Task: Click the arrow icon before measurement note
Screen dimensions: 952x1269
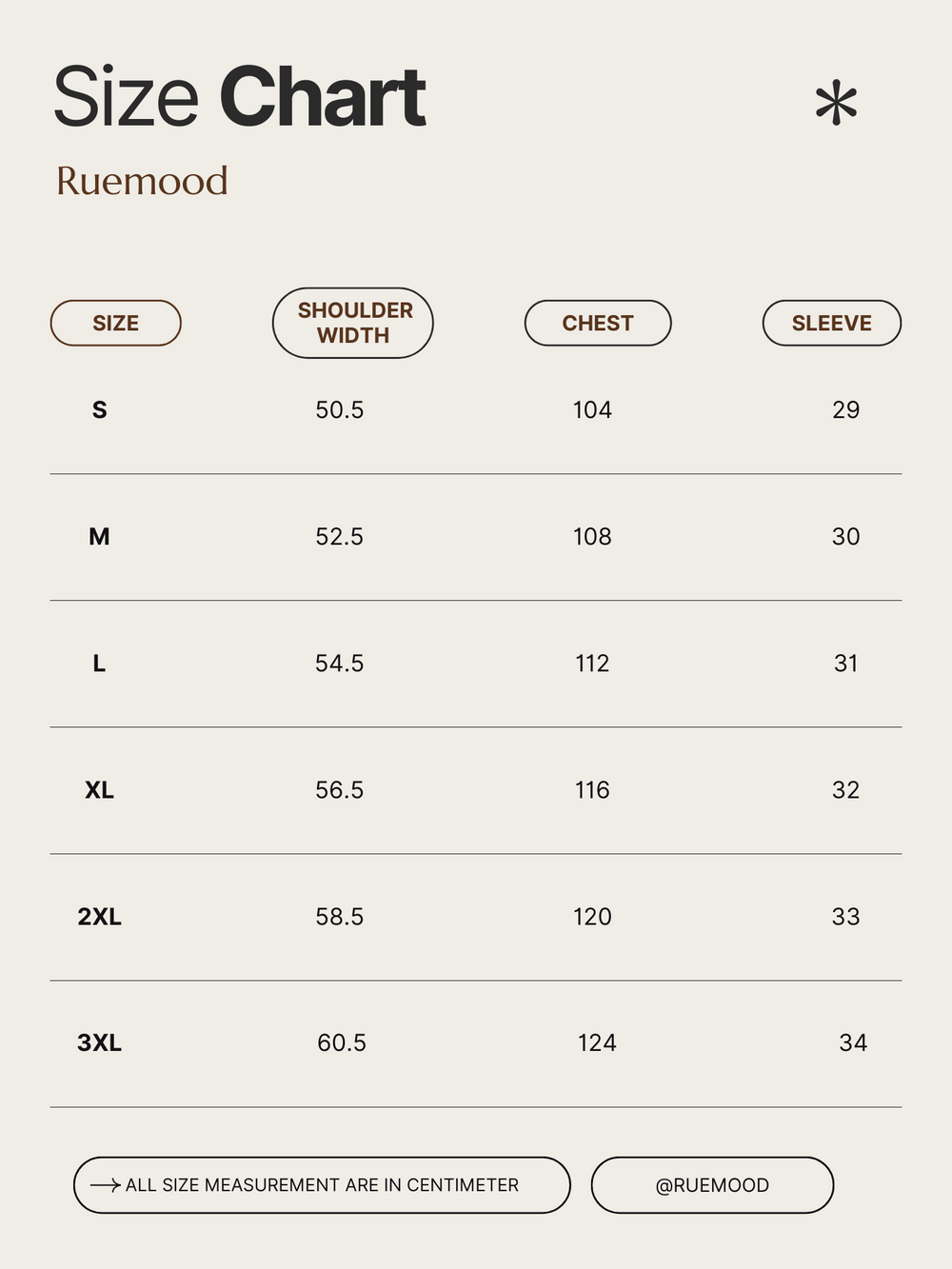Action: click(x=105, y=1185)
